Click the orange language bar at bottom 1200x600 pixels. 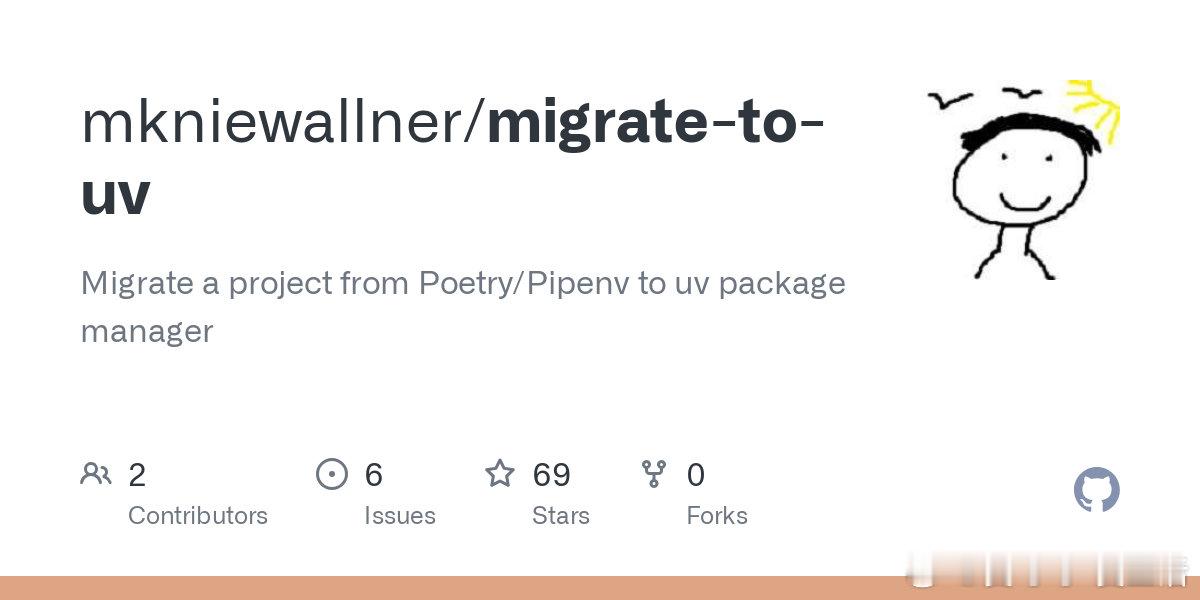tap(600, 588)
